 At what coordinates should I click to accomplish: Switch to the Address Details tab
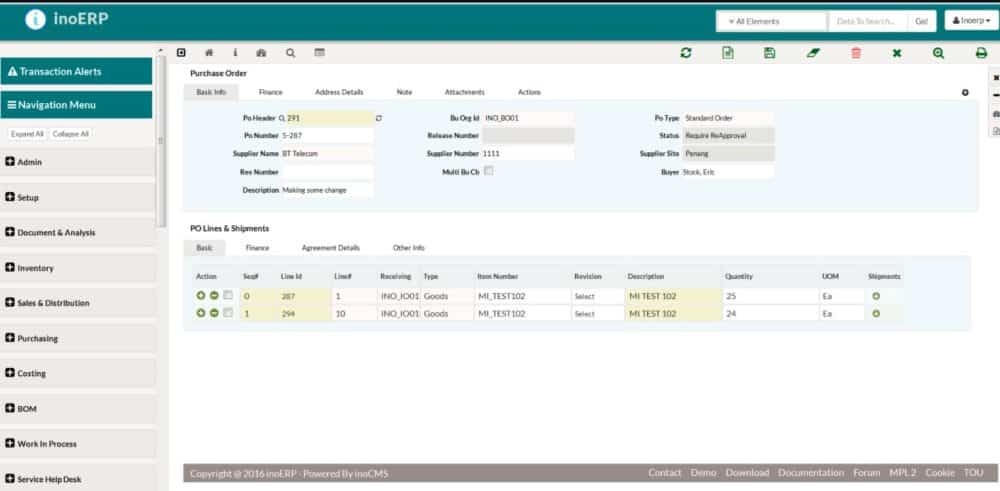point(339,92)
